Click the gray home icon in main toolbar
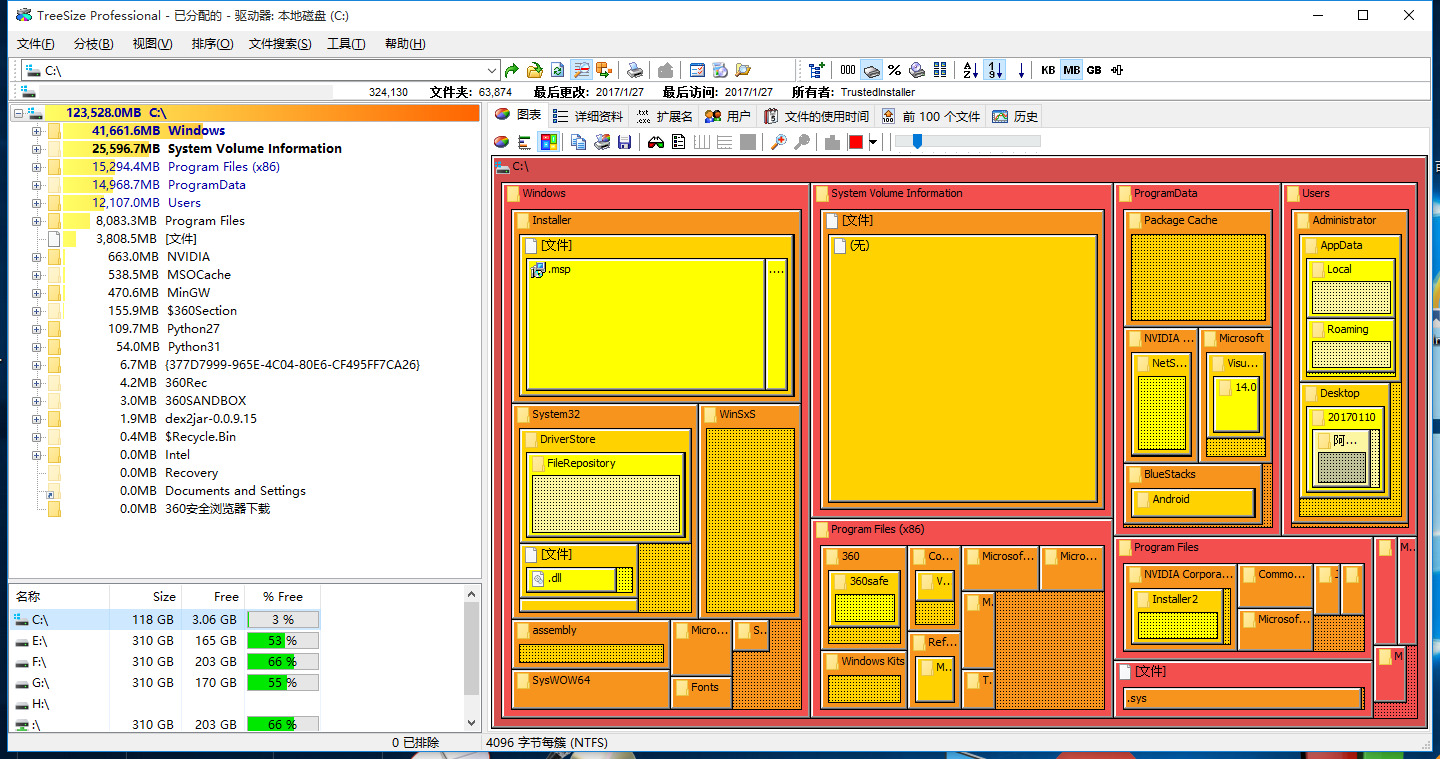The image size is (1440, 759). 666,70
